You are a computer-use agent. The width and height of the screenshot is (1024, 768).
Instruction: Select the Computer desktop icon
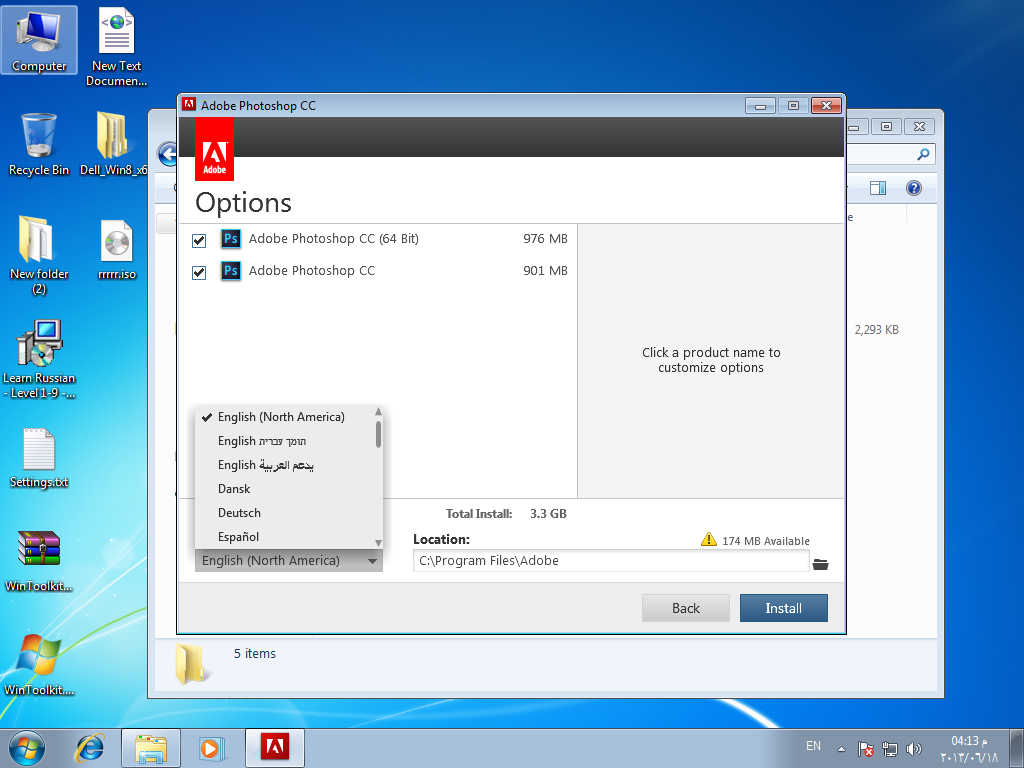[39, 40]
